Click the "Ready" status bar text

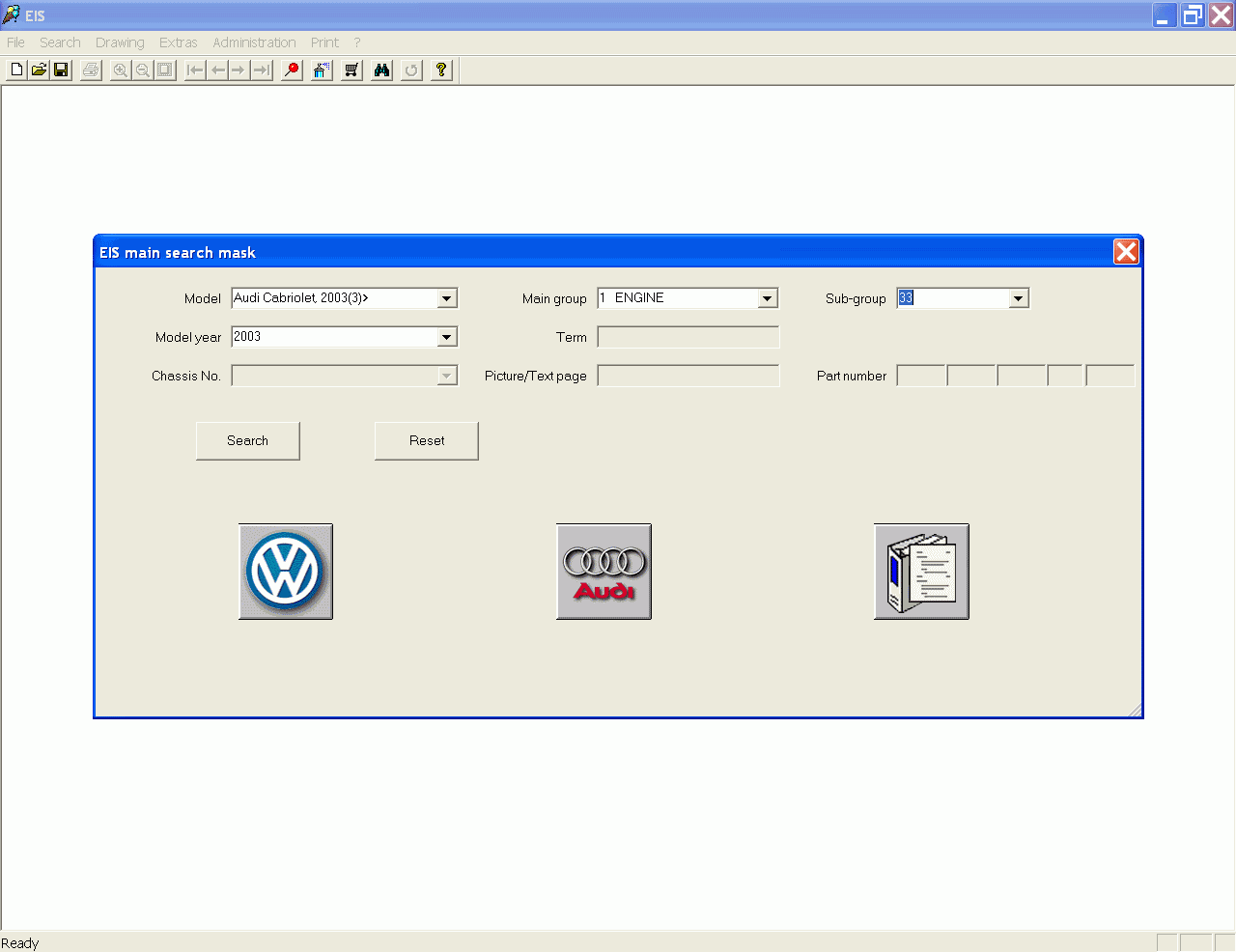point(20,943)
